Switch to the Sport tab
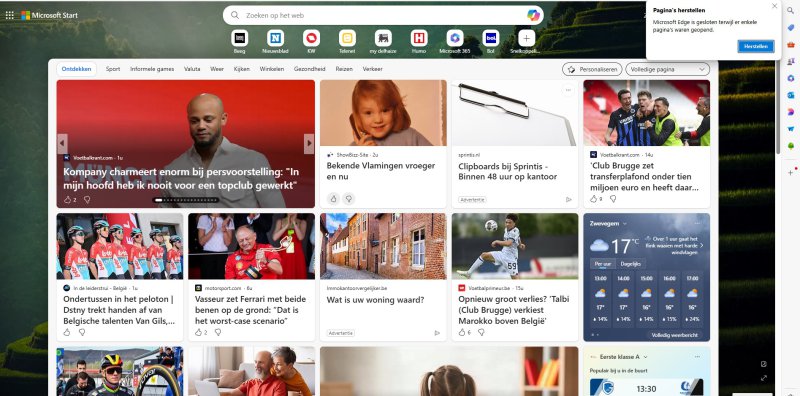800x396 pixels. point(113,69)
